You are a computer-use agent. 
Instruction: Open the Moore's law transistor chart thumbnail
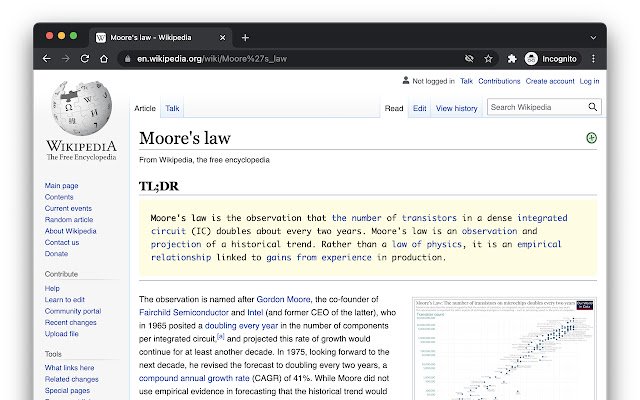click(x=504, y=349)
